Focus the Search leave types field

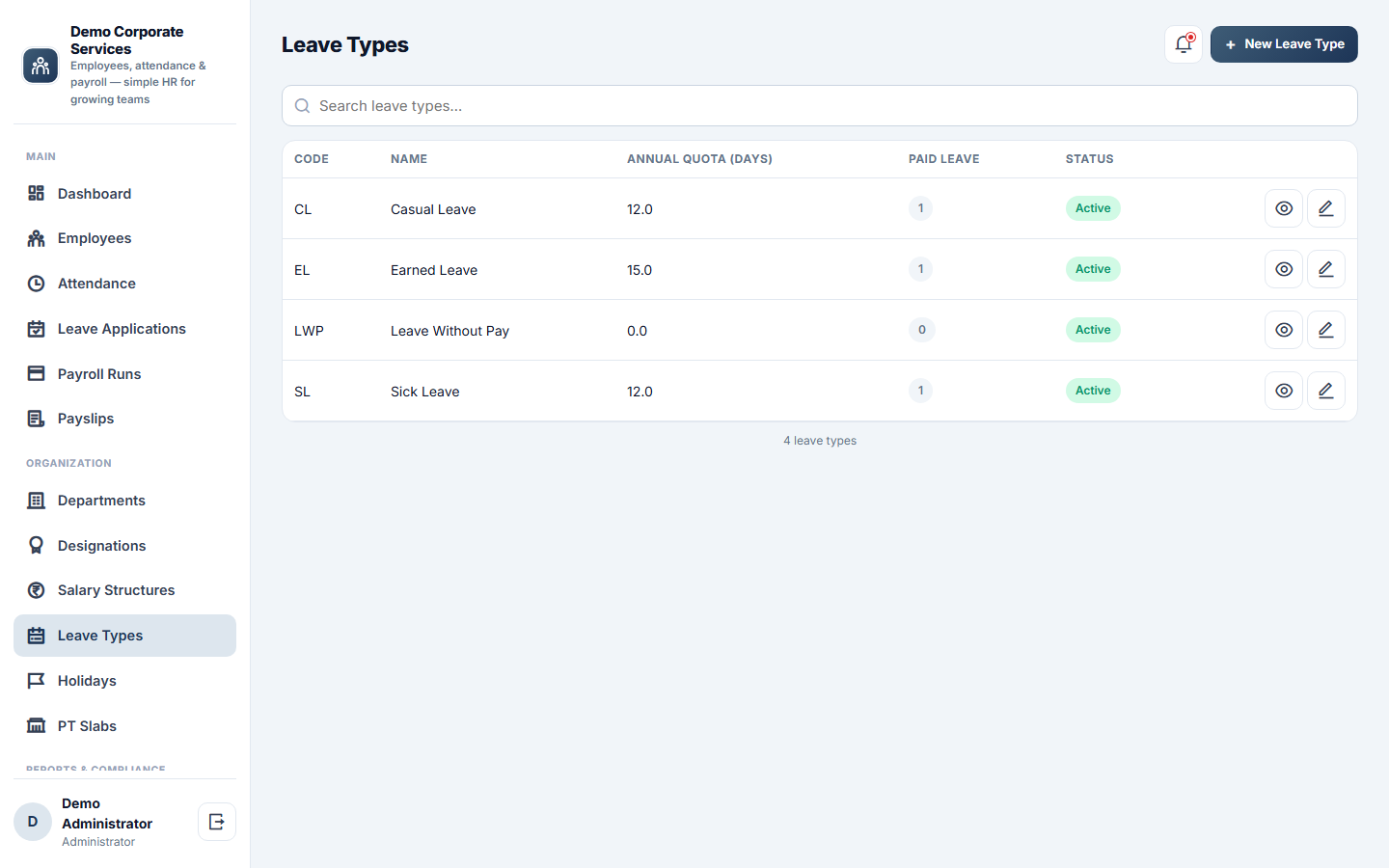pos(820,106)
